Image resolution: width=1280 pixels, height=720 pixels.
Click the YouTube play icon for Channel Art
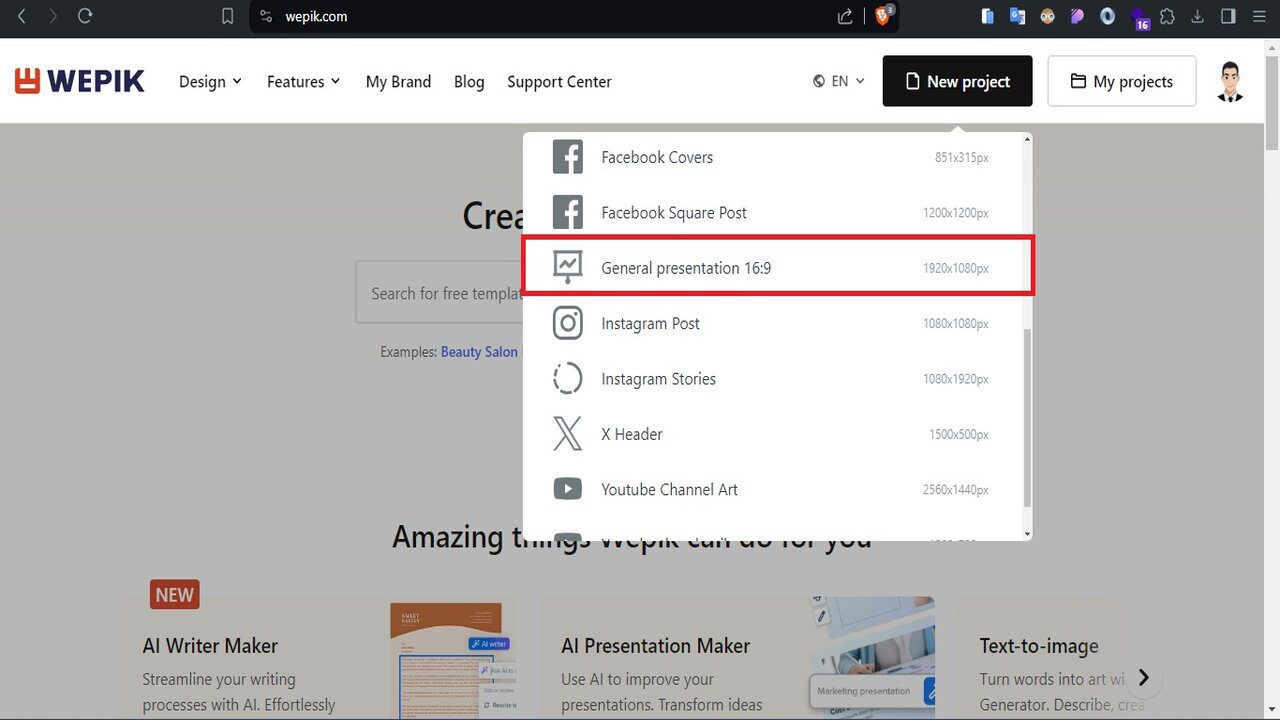(x=568, y=489)
